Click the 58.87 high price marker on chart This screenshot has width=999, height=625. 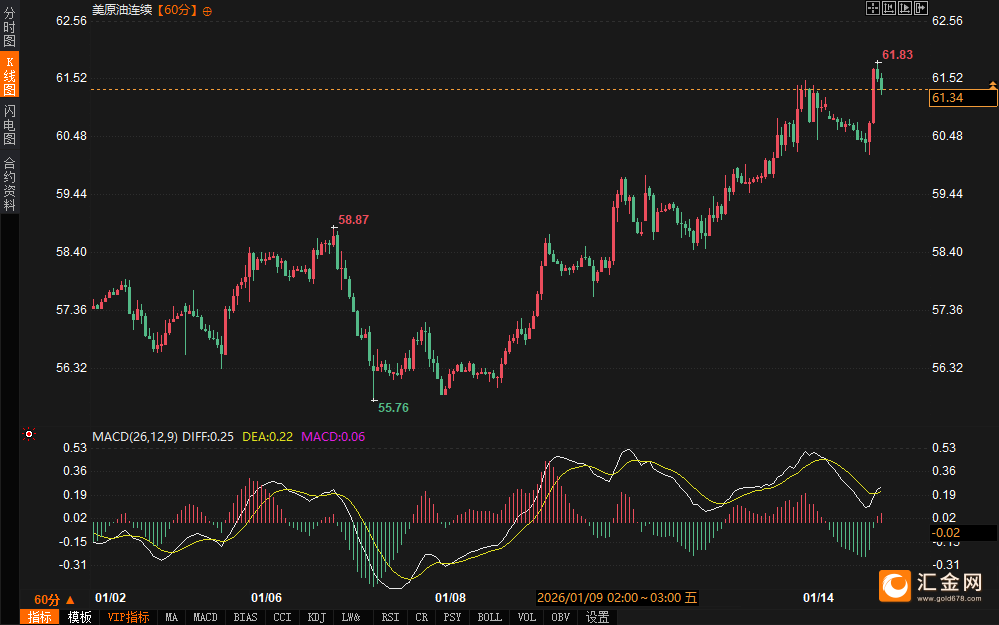coord(353,219)
